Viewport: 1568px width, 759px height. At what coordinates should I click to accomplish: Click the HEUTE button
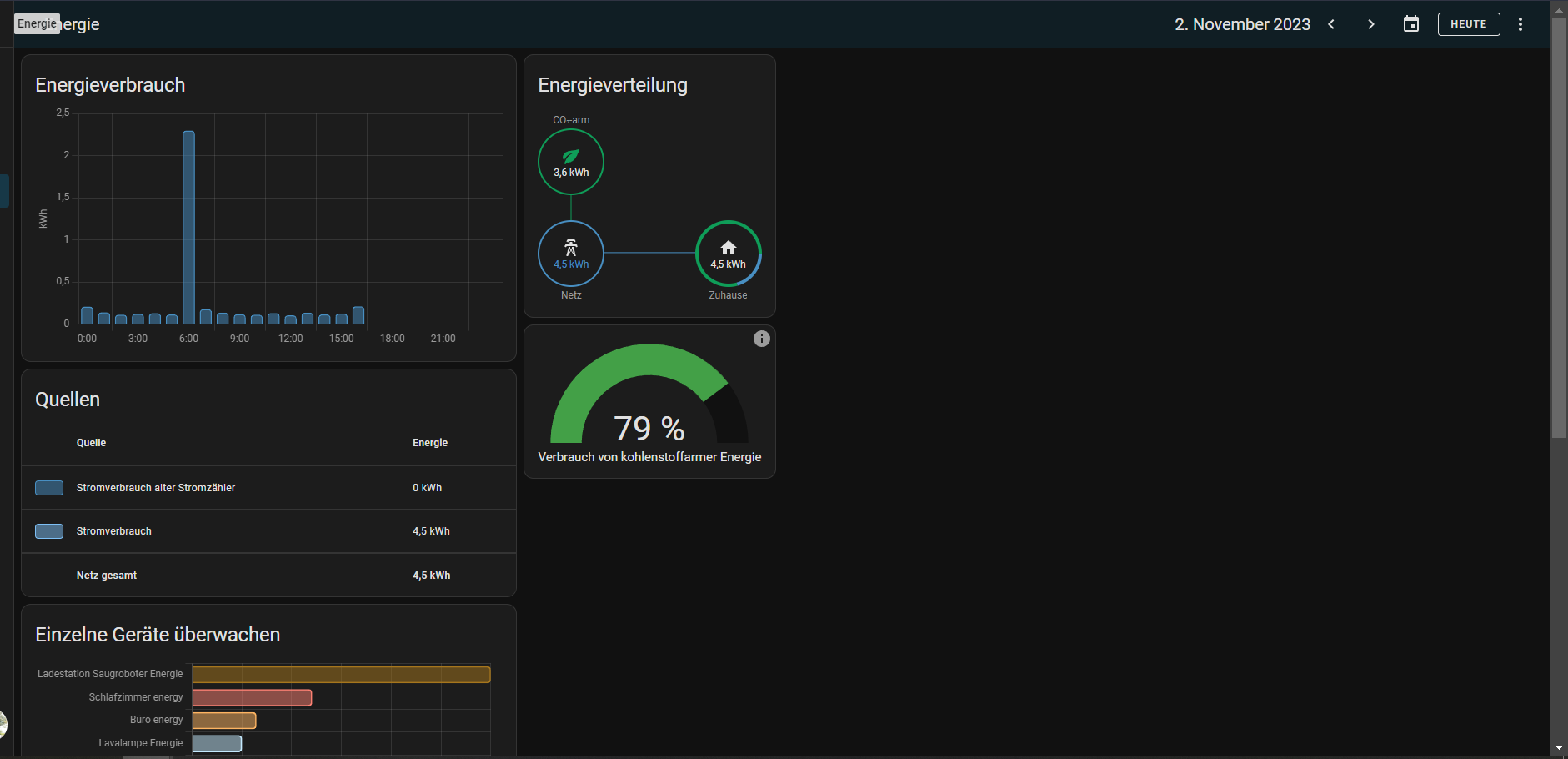tap(1468, 24)
